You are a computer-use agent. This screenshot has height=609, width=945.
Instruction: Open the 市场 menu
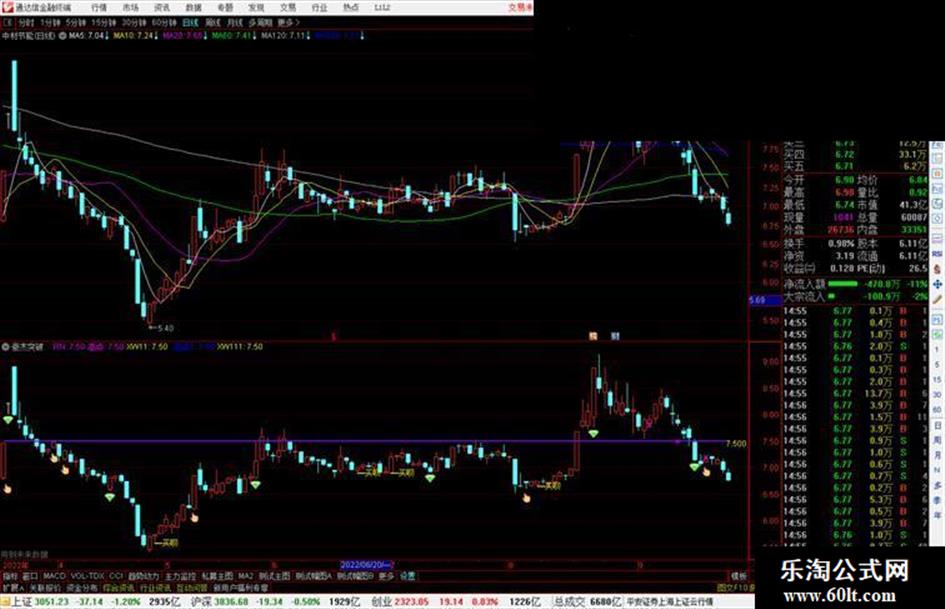(130, 8)
